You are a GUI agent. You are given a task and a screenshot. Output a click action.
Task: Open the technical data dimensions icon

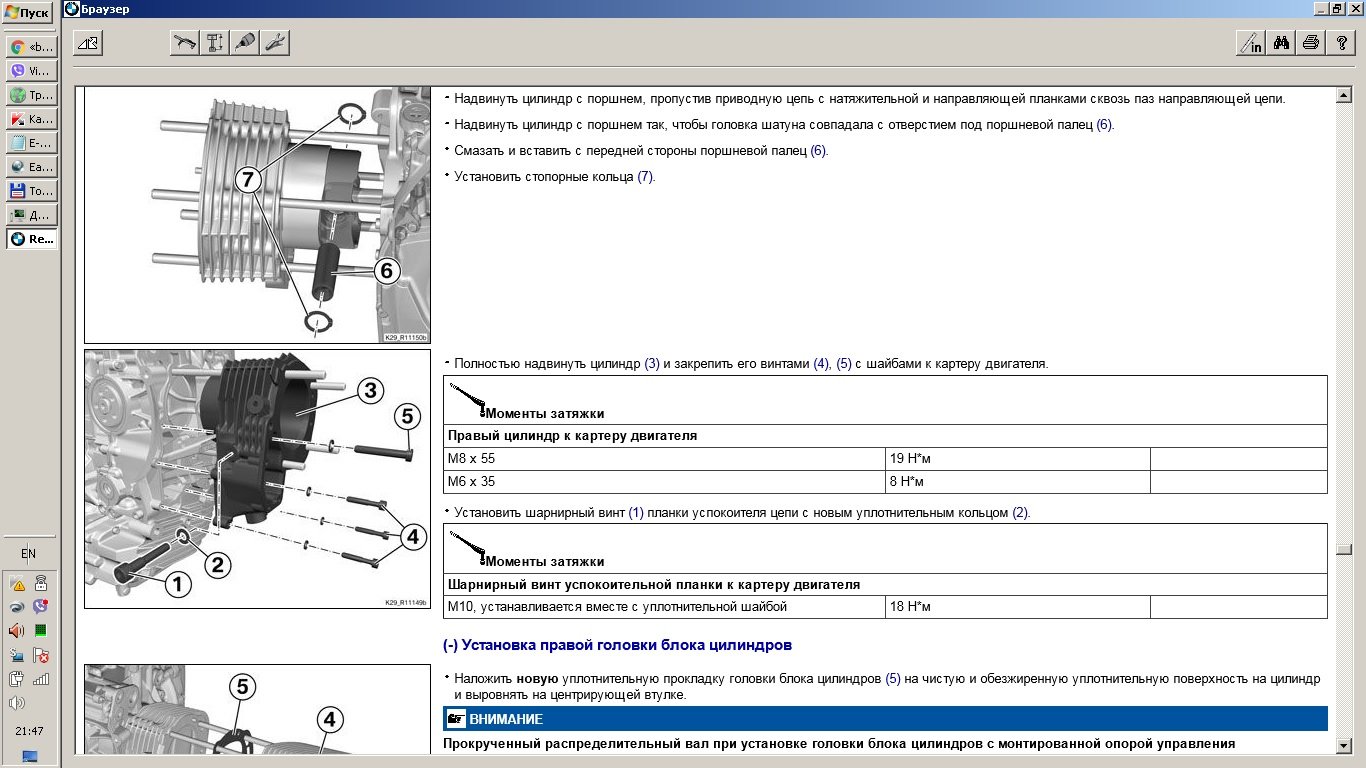coord(215,43)
